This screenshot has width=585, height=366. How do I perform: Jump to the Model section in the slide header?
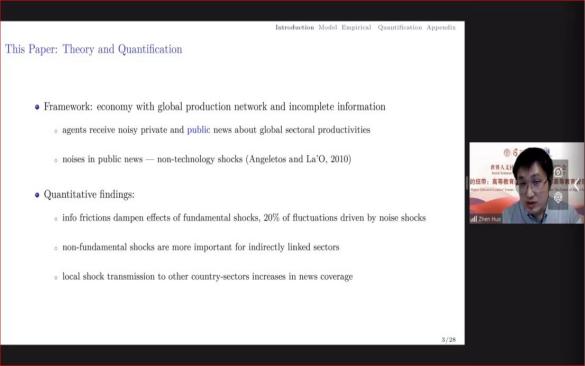(x=328, y=27)
